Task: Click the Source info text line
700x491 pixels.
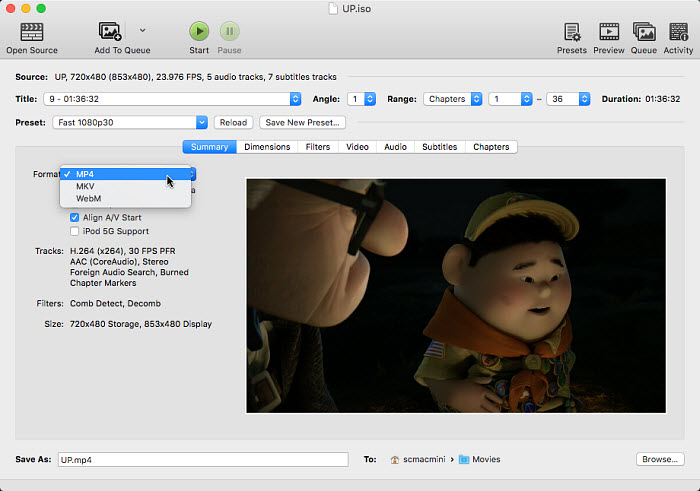Action: click(196, 77)
